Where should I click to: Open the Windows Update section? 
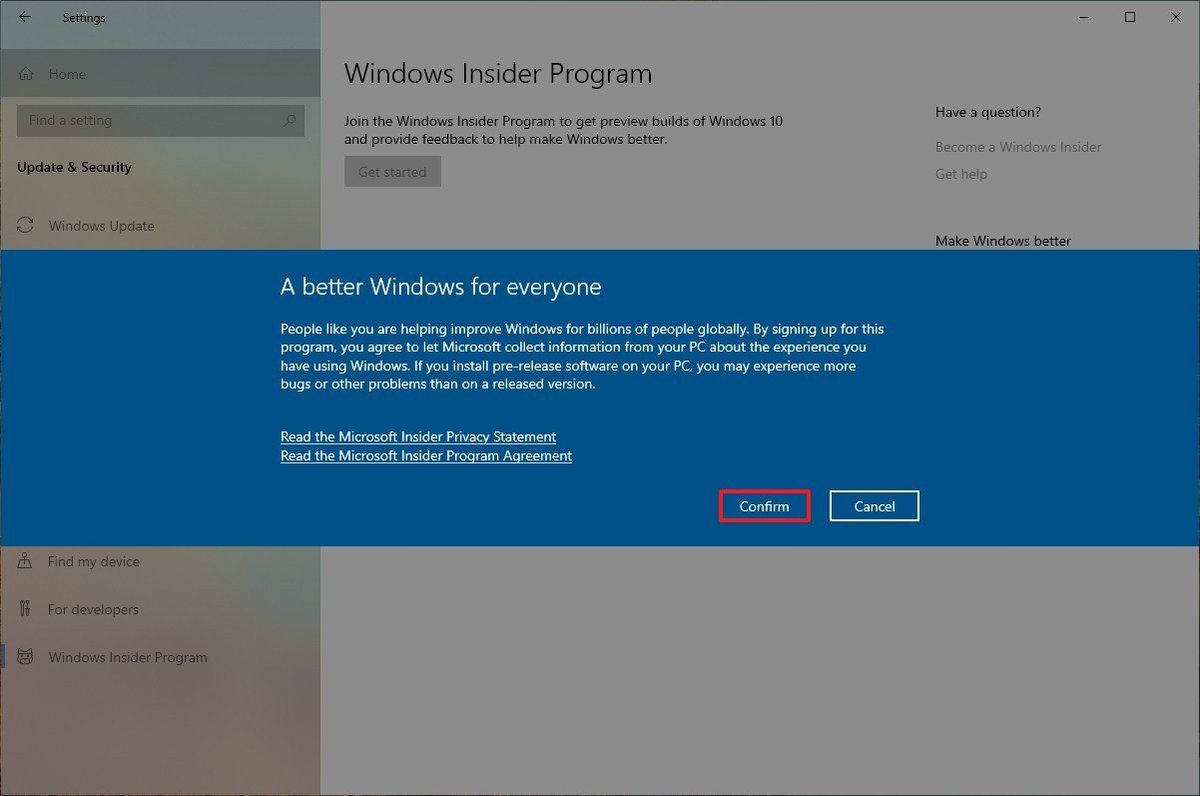(x=101, y=225)
